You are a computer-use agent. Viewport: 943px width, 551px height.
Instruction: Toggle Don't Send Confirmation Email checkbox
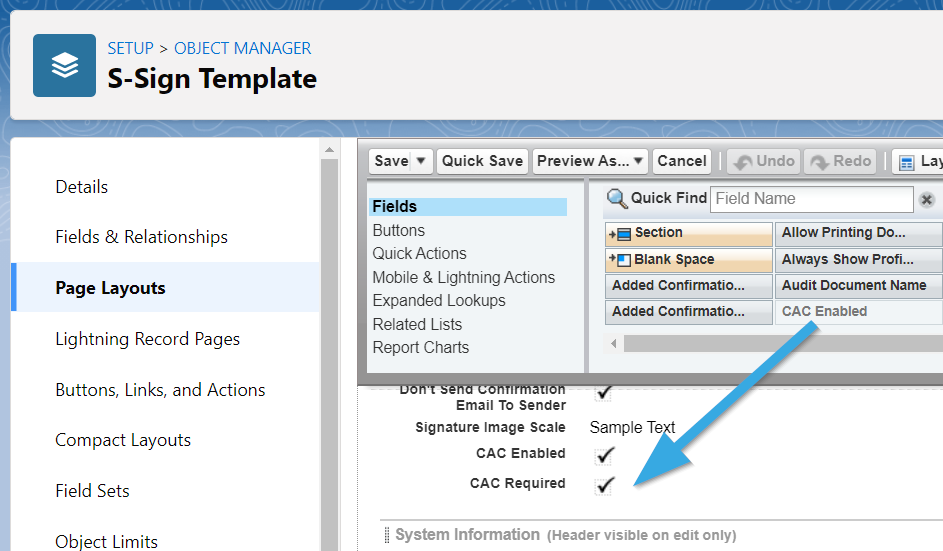pos(604,393)
